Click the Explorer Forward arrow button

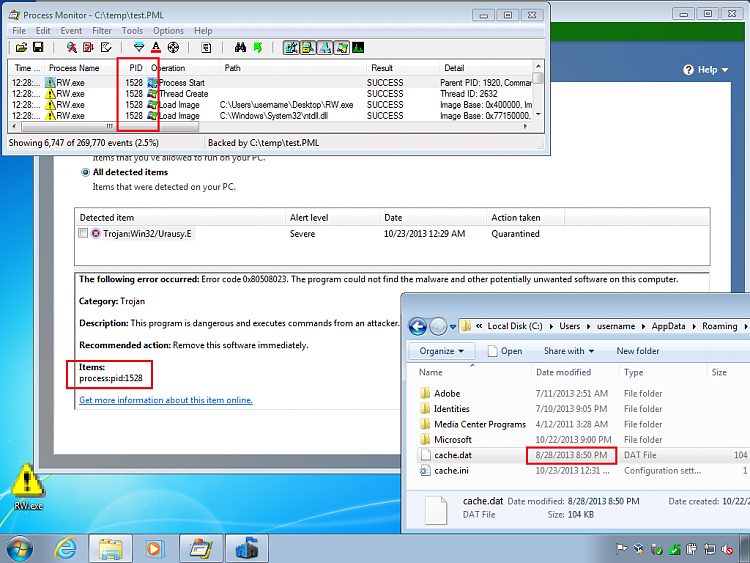pyautogui.click(x=438, y=327)
